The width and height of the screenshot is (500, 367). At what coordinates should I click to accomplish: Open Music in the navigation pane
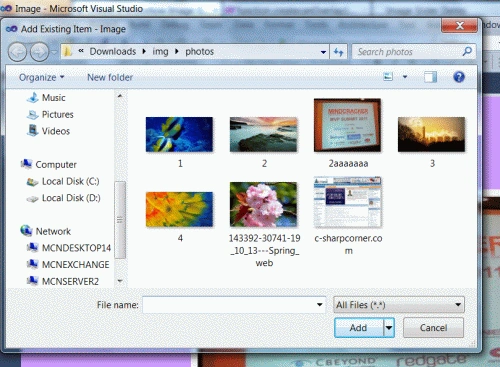click(x=54, y=98)
